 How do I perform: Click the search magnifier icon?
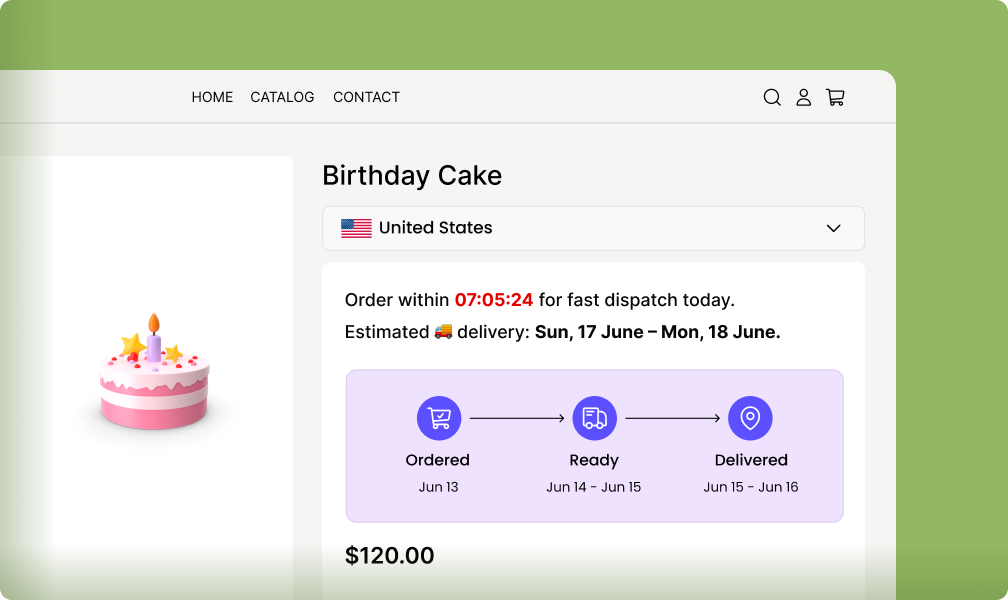(772, 97)
